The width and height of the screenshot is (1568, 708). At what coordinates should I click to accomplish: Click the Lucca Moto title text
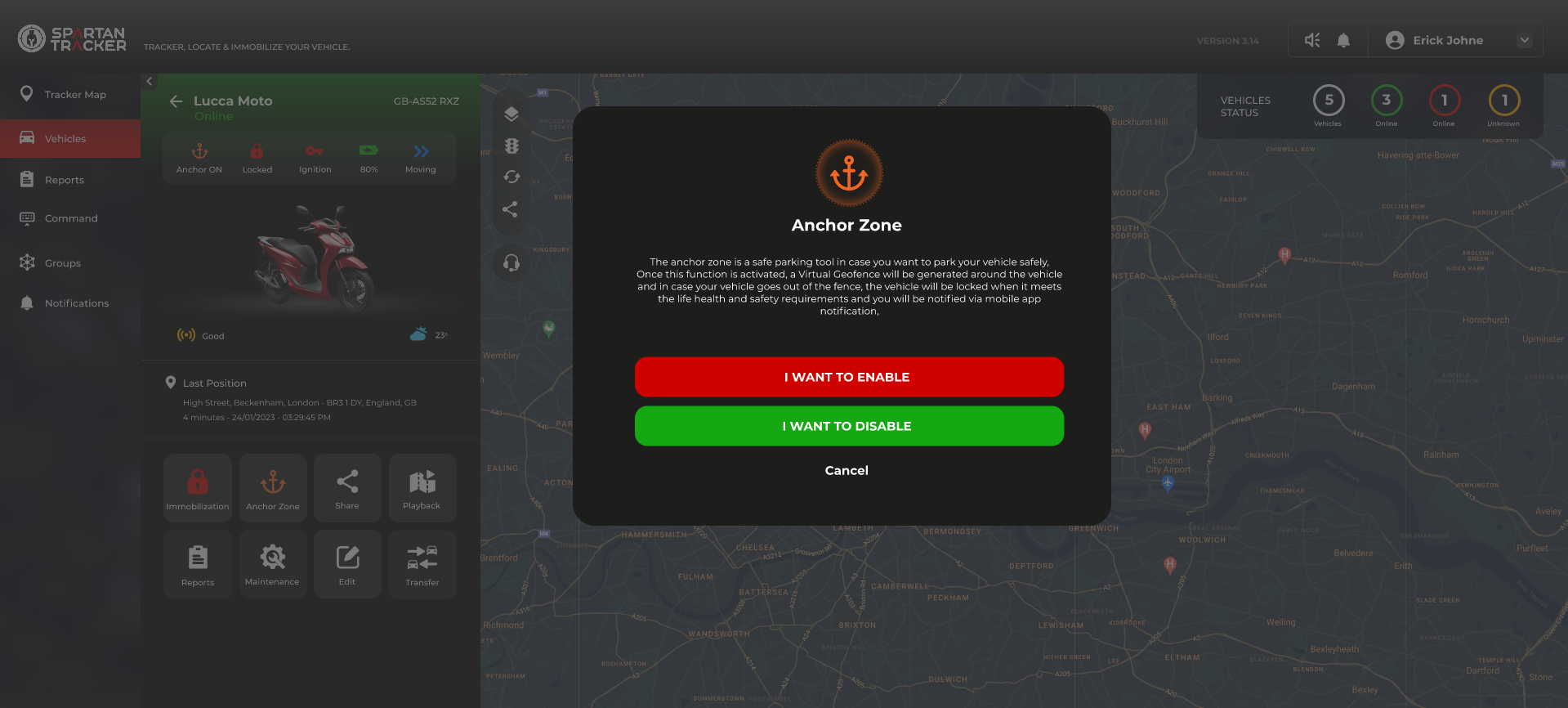[x=233, y=101]
